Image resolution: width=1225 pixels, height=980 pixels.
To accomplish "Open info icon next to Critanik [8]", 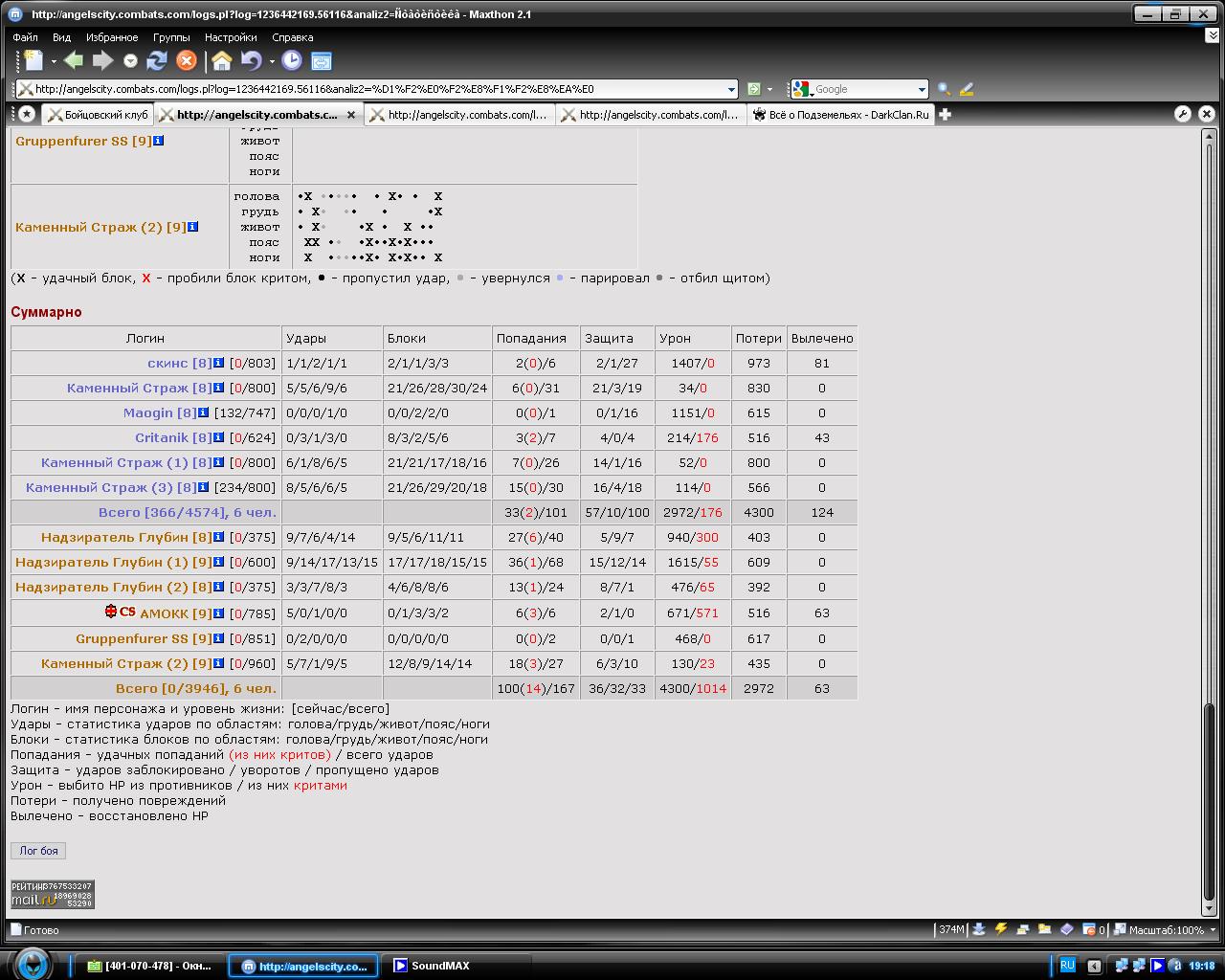I will coord(219,437).
